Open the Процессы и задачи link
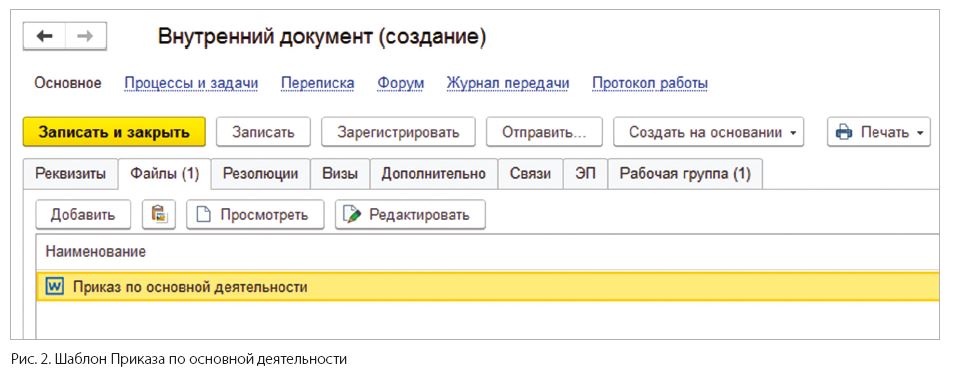This screenshot has height=378, width=958. pos(191,83)
